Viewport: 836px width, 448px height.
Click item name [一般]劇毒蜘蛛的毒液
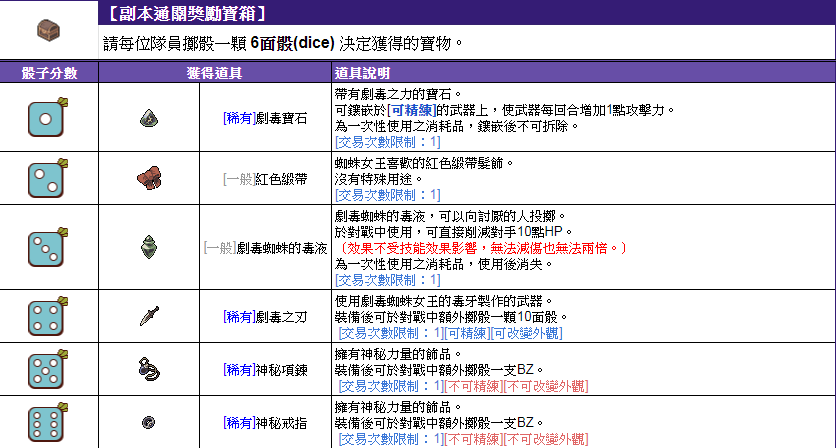pyautogui.click(x=265, y=247)
